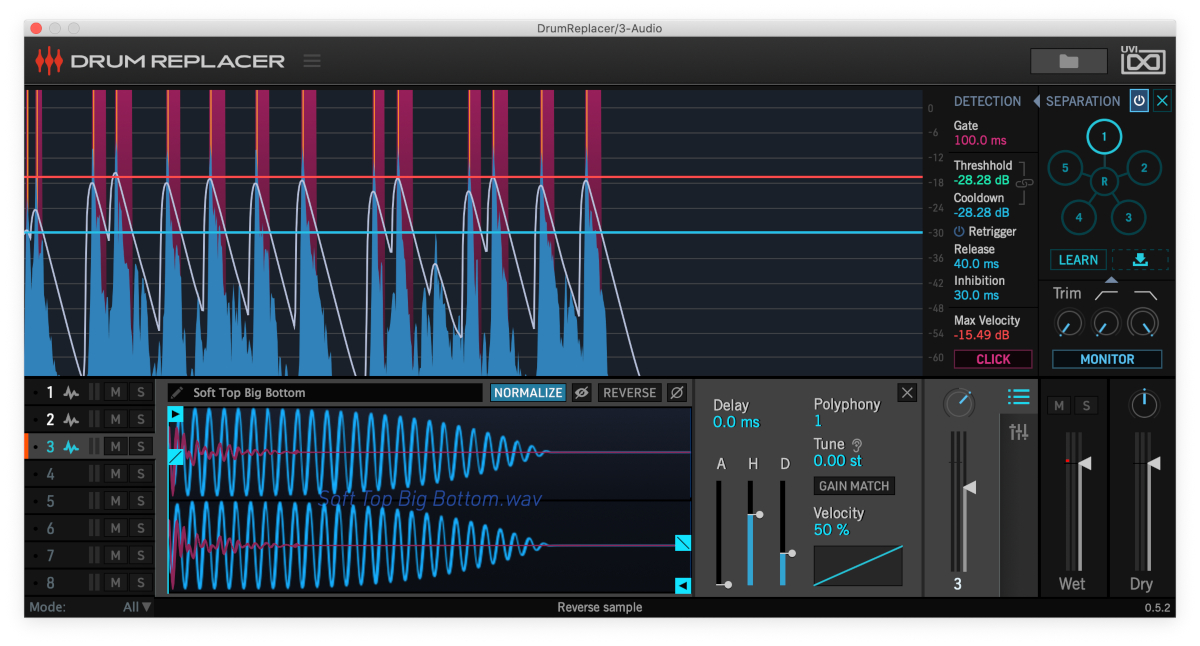This screenshot has height=646, width=1200.
Task: Select empty slot 6
Action: coord(50,528)
